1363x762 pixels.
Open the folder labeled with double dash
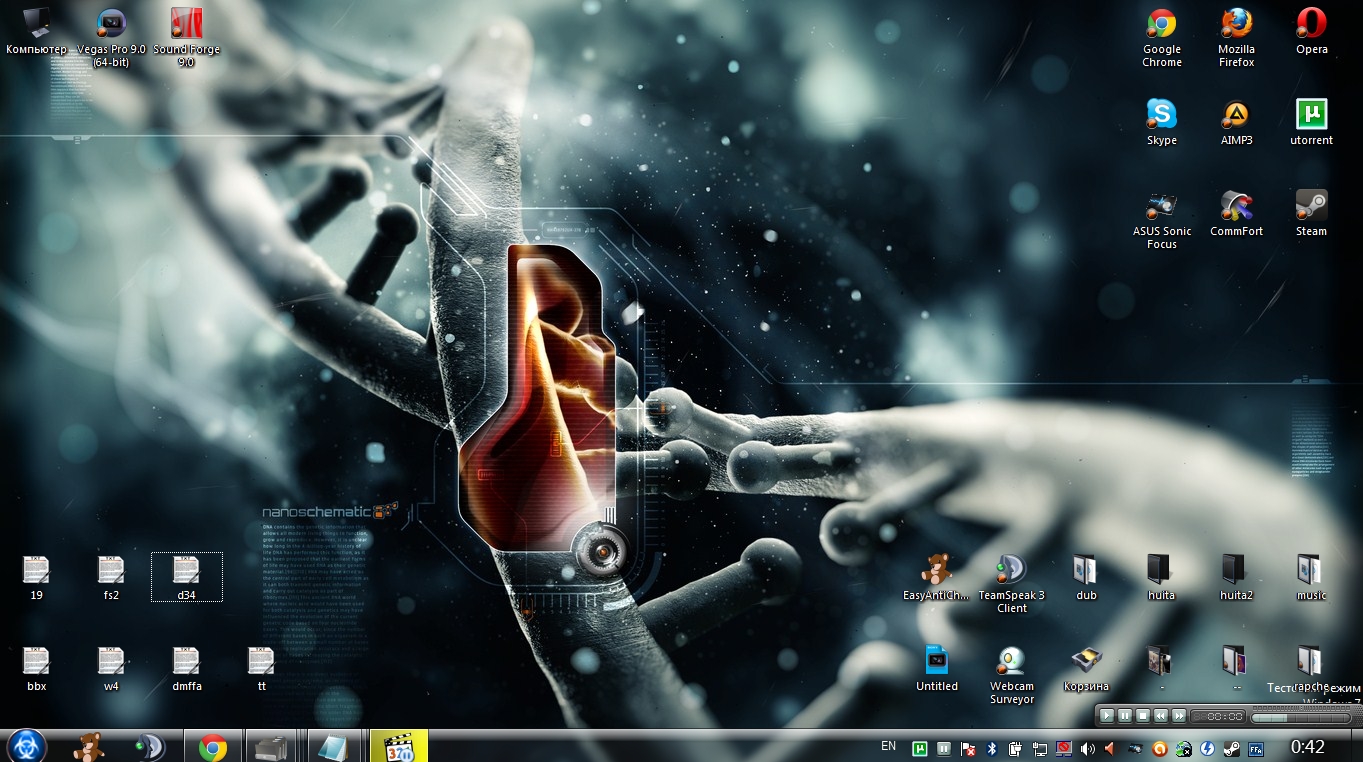pos(1236,669)
